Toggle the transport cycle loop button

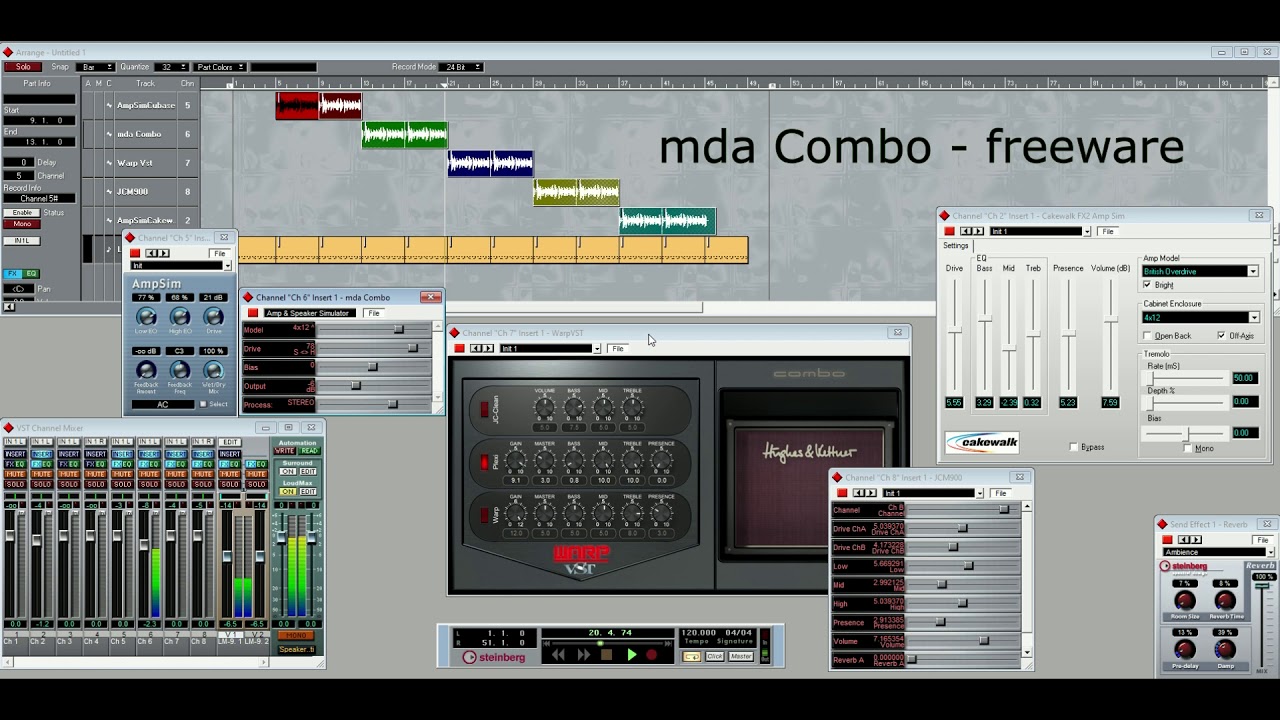[x=692, y=656]
